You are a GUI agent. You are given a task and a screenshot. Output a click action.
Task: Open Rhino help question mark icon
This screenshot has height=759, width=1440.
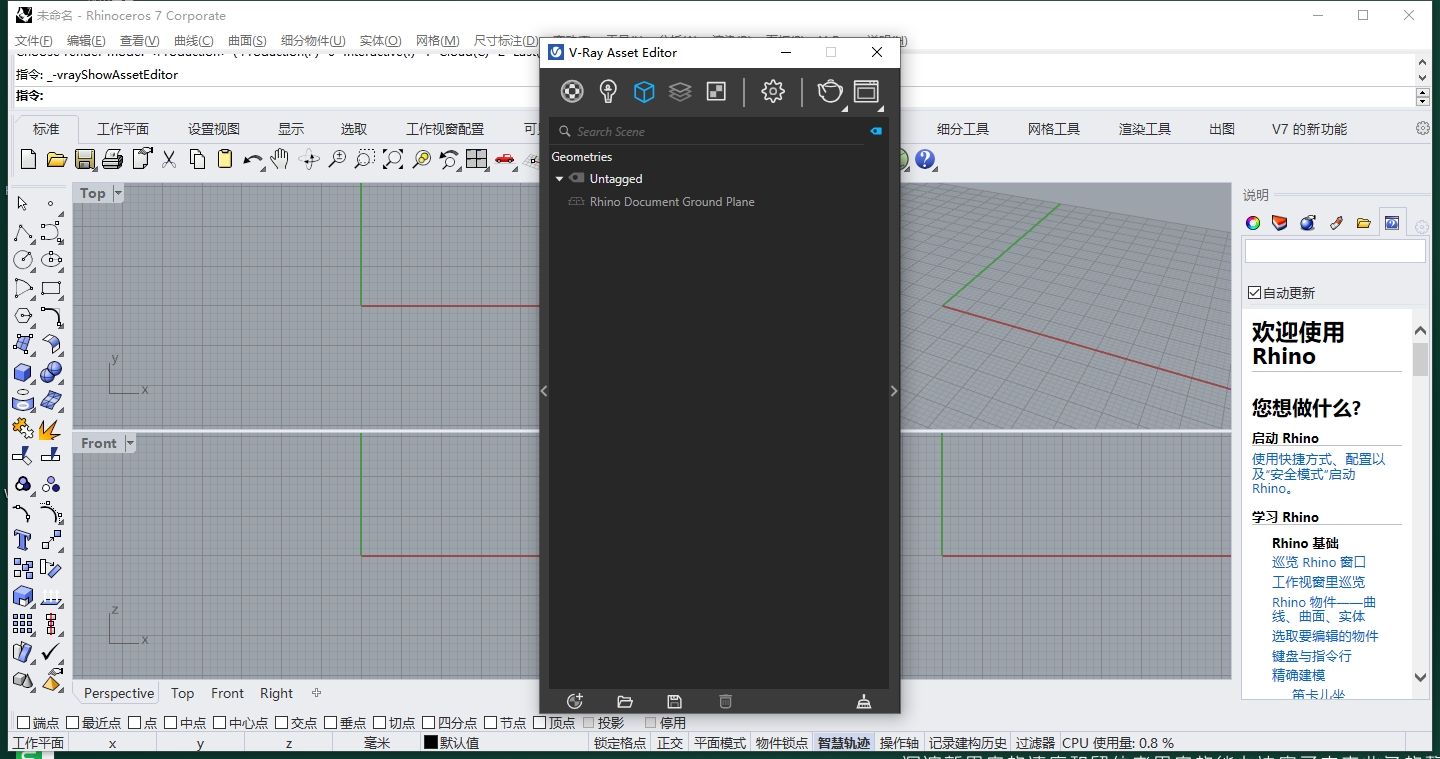(x=925, y=159)
